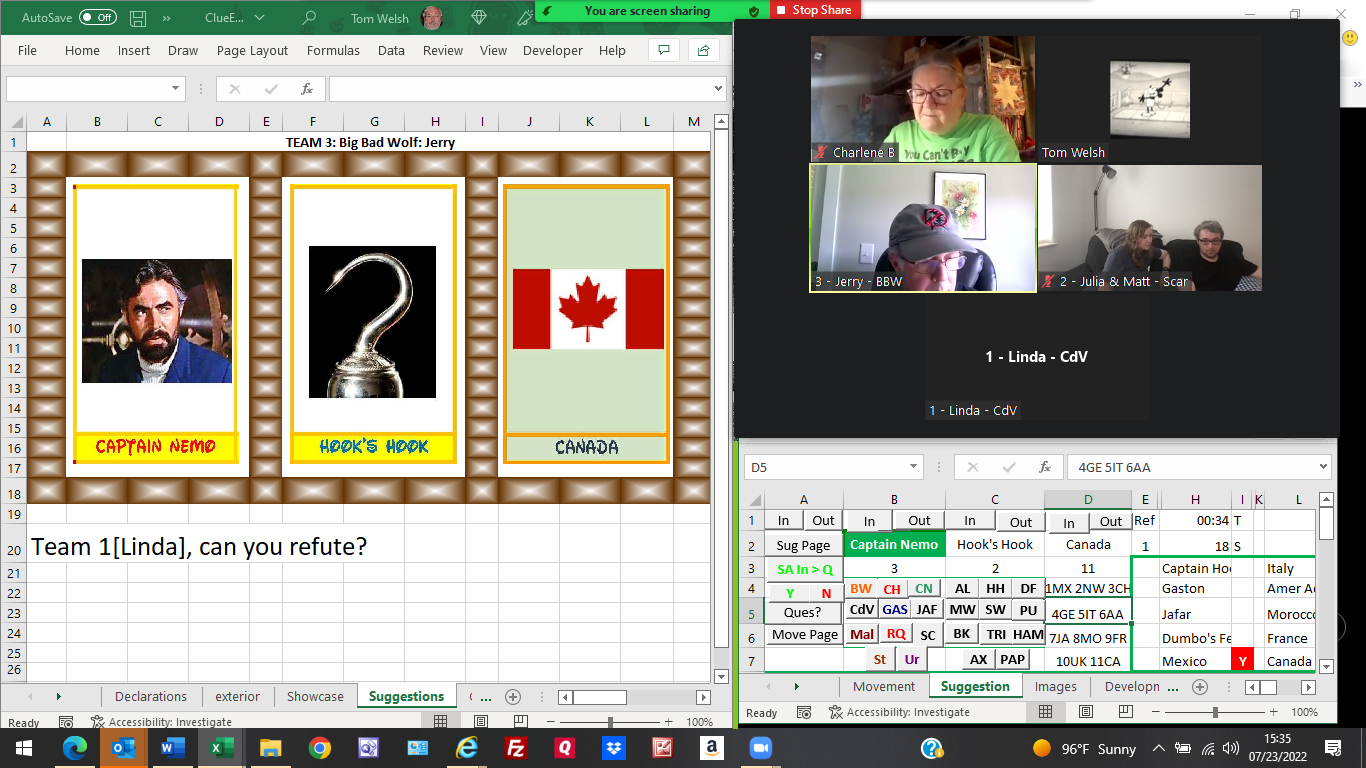This screenshot has width=1366, height=768.
Task: Click the HAM weapon button
Action: pyautogui.click(x=1028, y=634)
